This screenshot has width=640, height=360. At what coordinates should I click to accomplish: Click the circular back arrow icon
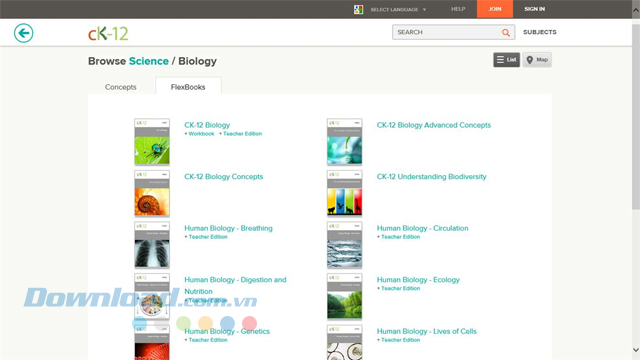(x=24, y=33)
